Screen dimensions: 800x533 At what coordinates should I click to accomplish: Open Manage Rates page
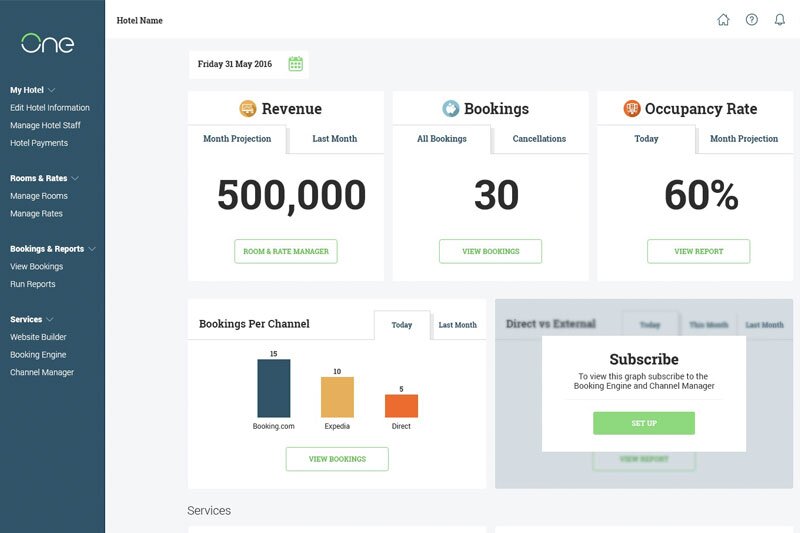coord(36,214)
